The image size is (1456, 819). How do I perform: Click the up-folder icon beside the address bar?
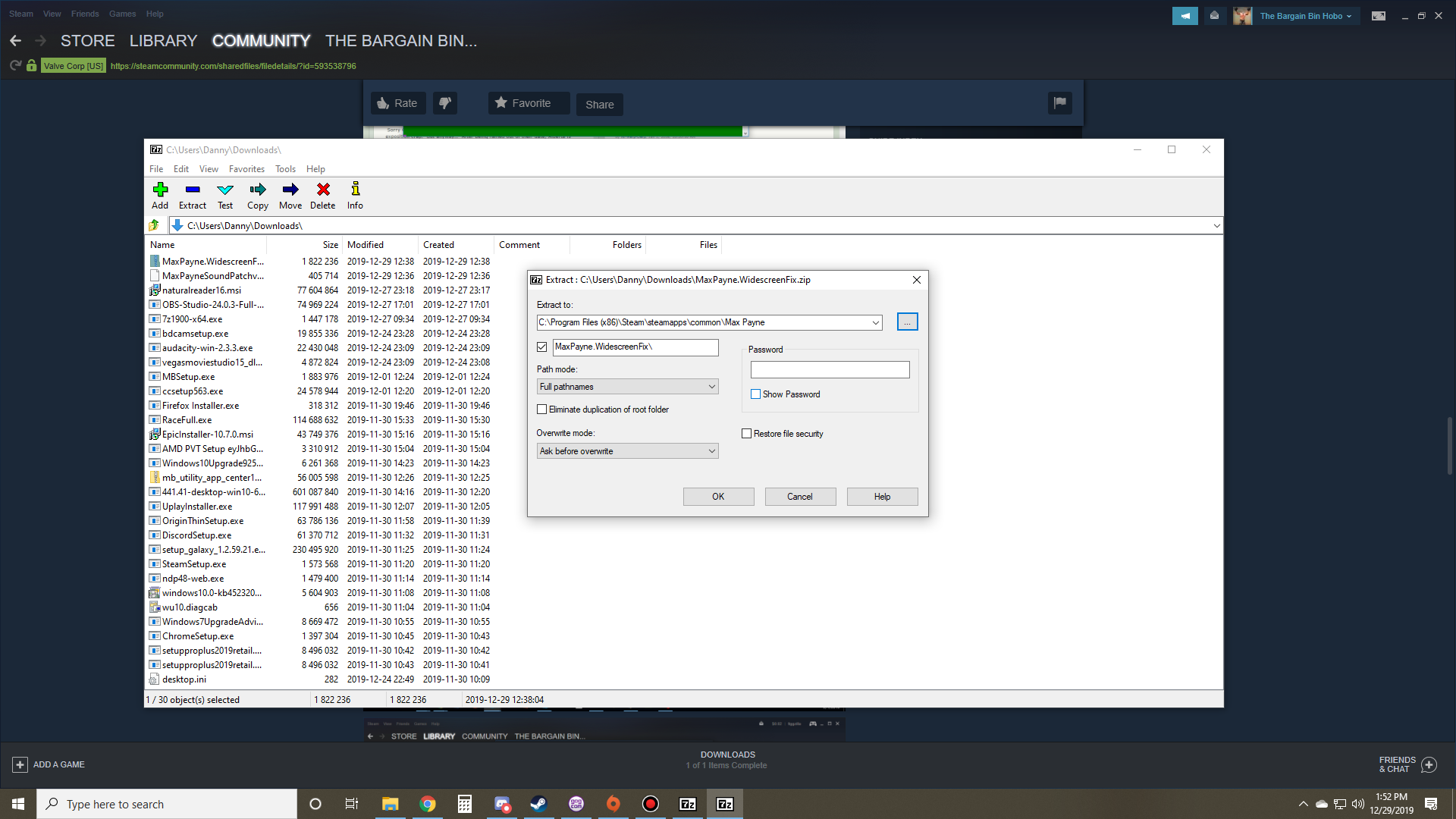click(x=154, y=225)
